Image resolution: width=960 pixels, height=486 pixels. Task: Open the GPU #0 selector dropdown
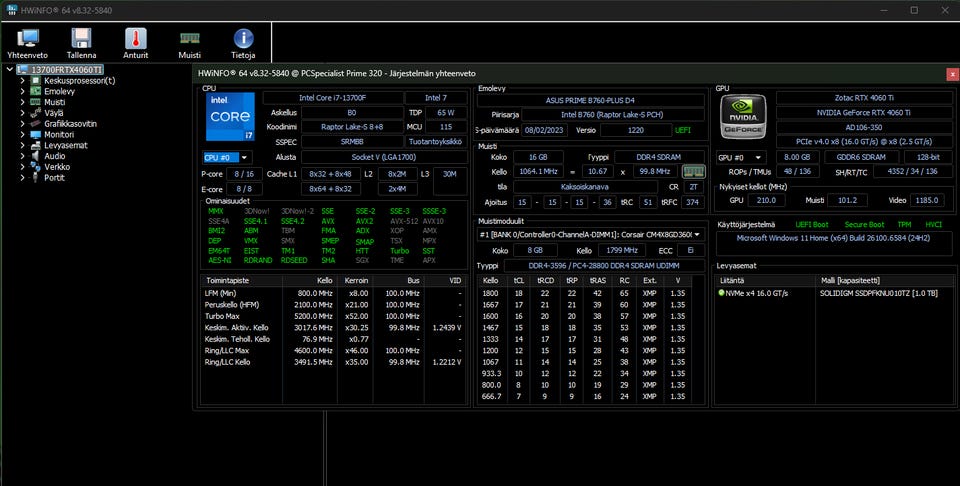(742, 157)
